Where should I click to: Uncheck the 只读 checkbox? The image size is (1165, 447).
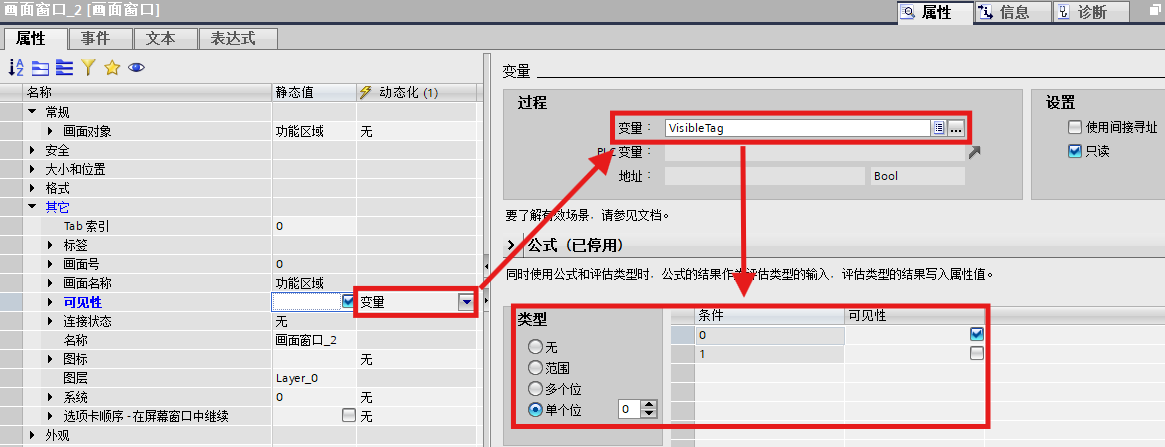[1075, 151]
